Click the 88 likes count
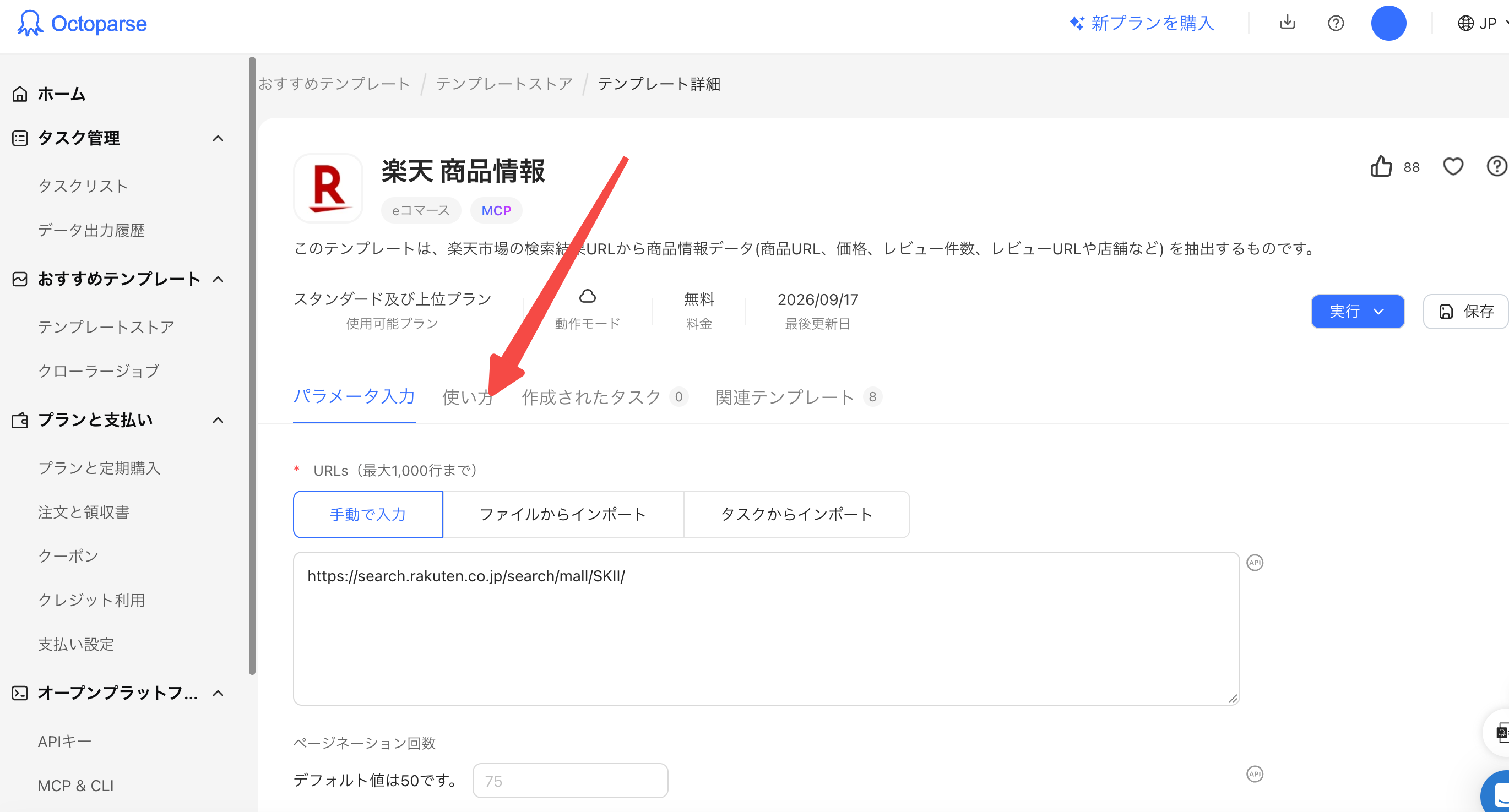This screenshot has height=812, width=1509. click(1411, 167)
